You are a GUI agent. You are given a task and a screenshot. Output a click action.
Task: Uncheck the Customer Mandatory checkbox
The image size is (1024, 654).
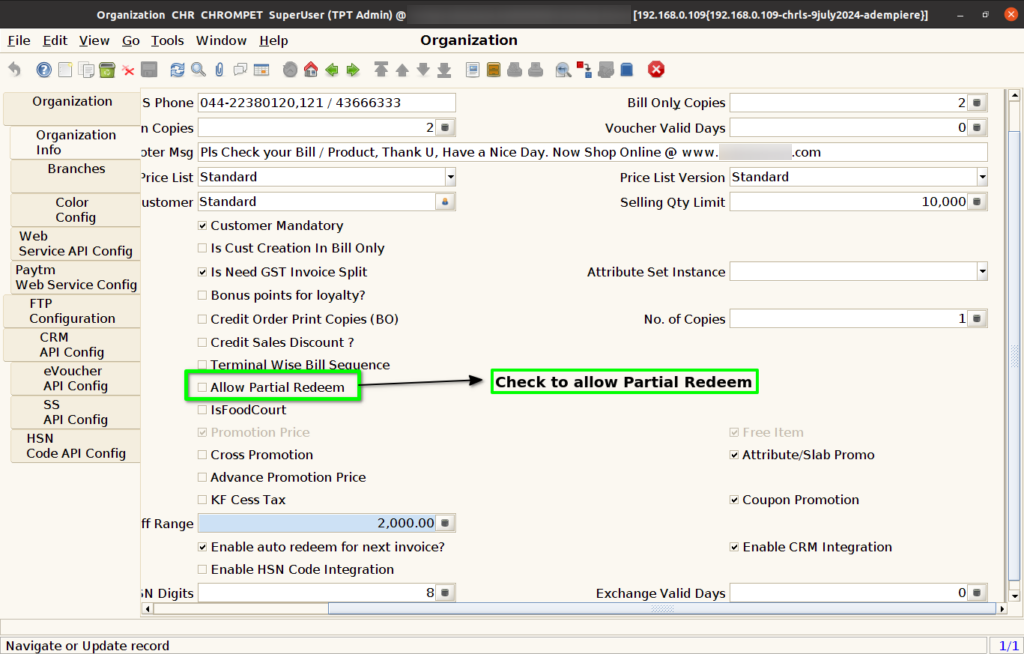pyautogui.click(x=202, y=225)
